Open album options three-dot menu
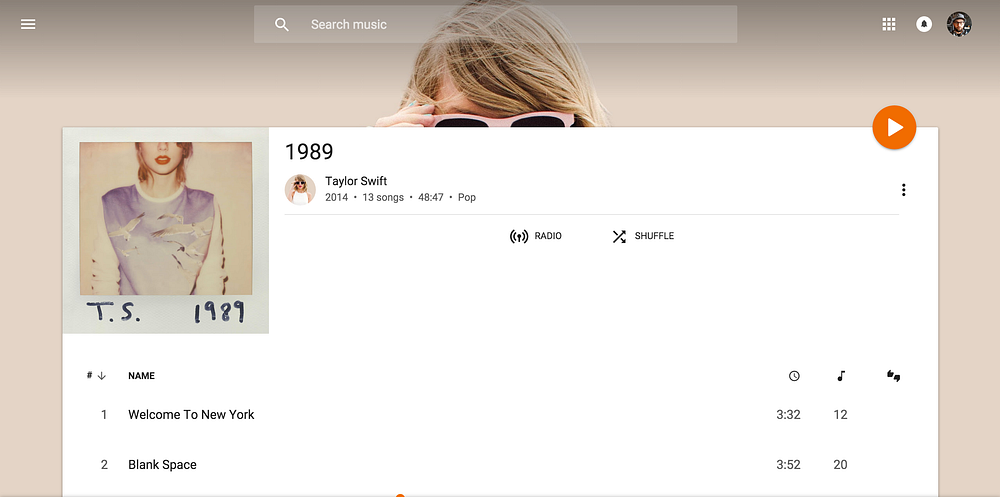This screenshot has width=1000, height=497. click(x=903, y=189)
